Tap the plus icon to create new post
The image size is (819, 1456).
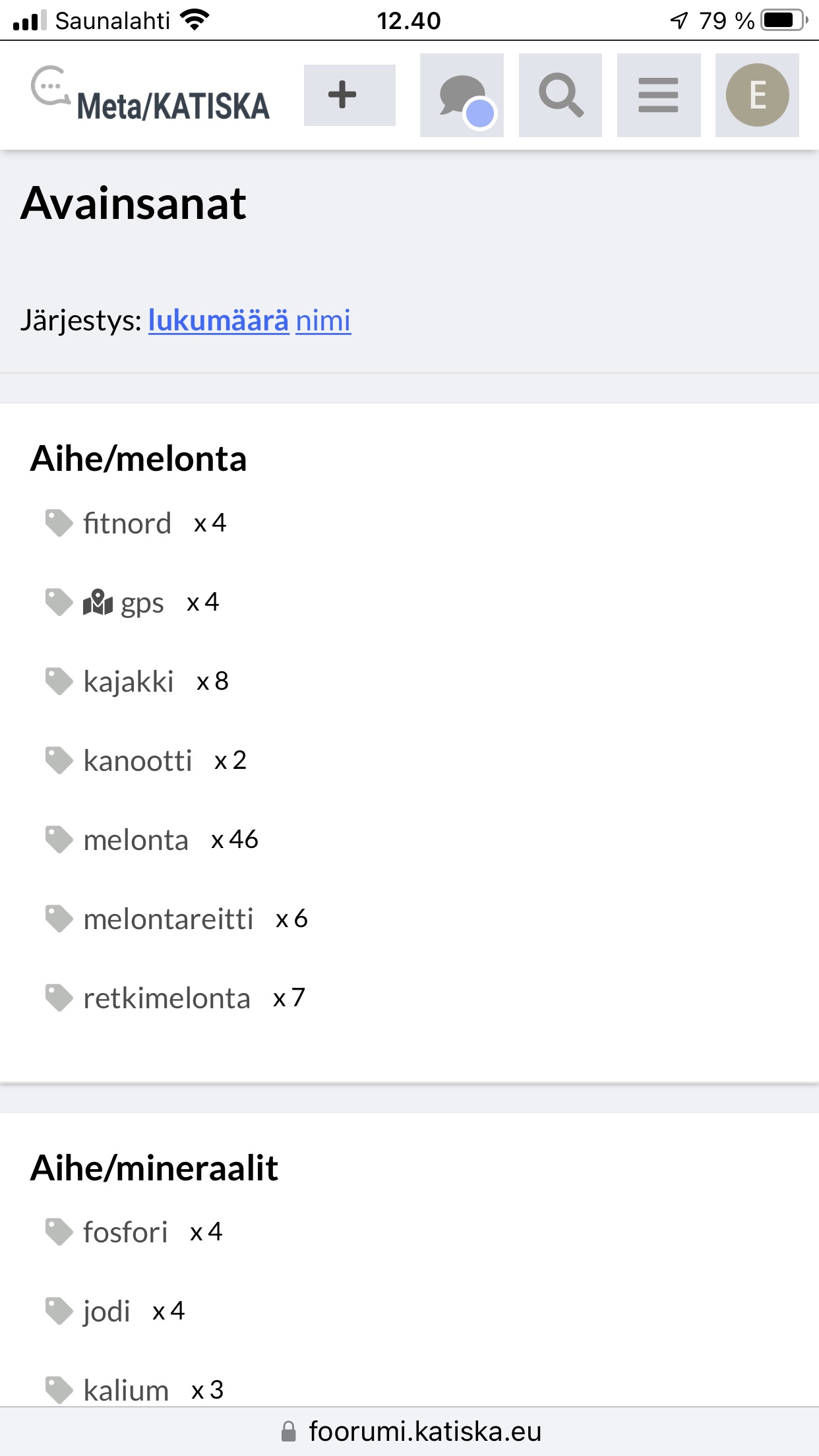pos(349,95)
